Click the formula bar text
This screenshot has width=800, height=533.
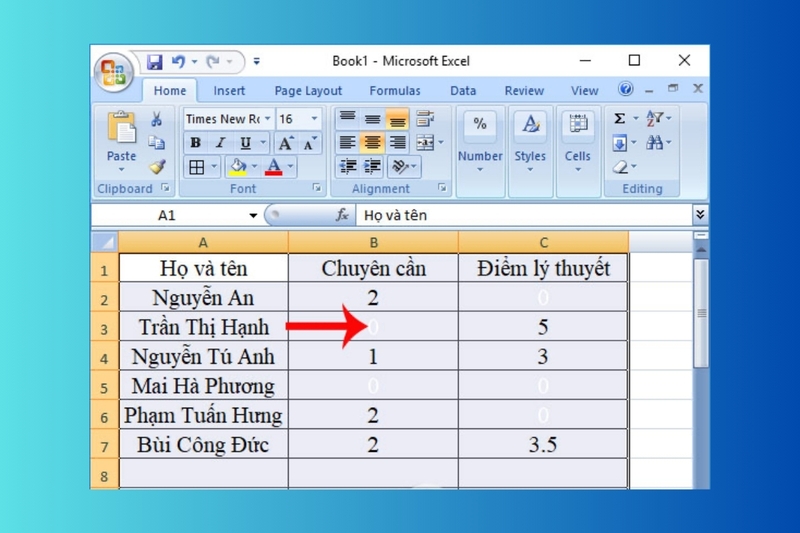395,215
